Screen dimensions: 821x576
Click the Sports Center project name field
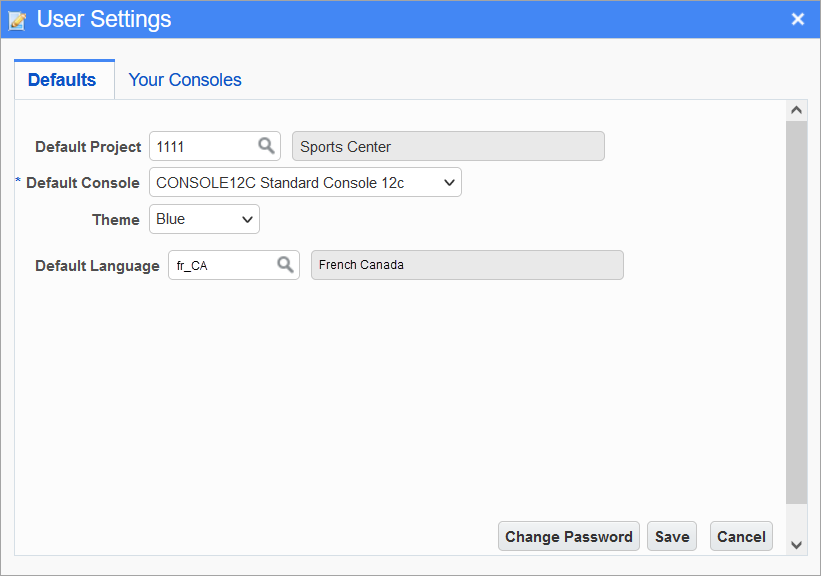[448, 146]
